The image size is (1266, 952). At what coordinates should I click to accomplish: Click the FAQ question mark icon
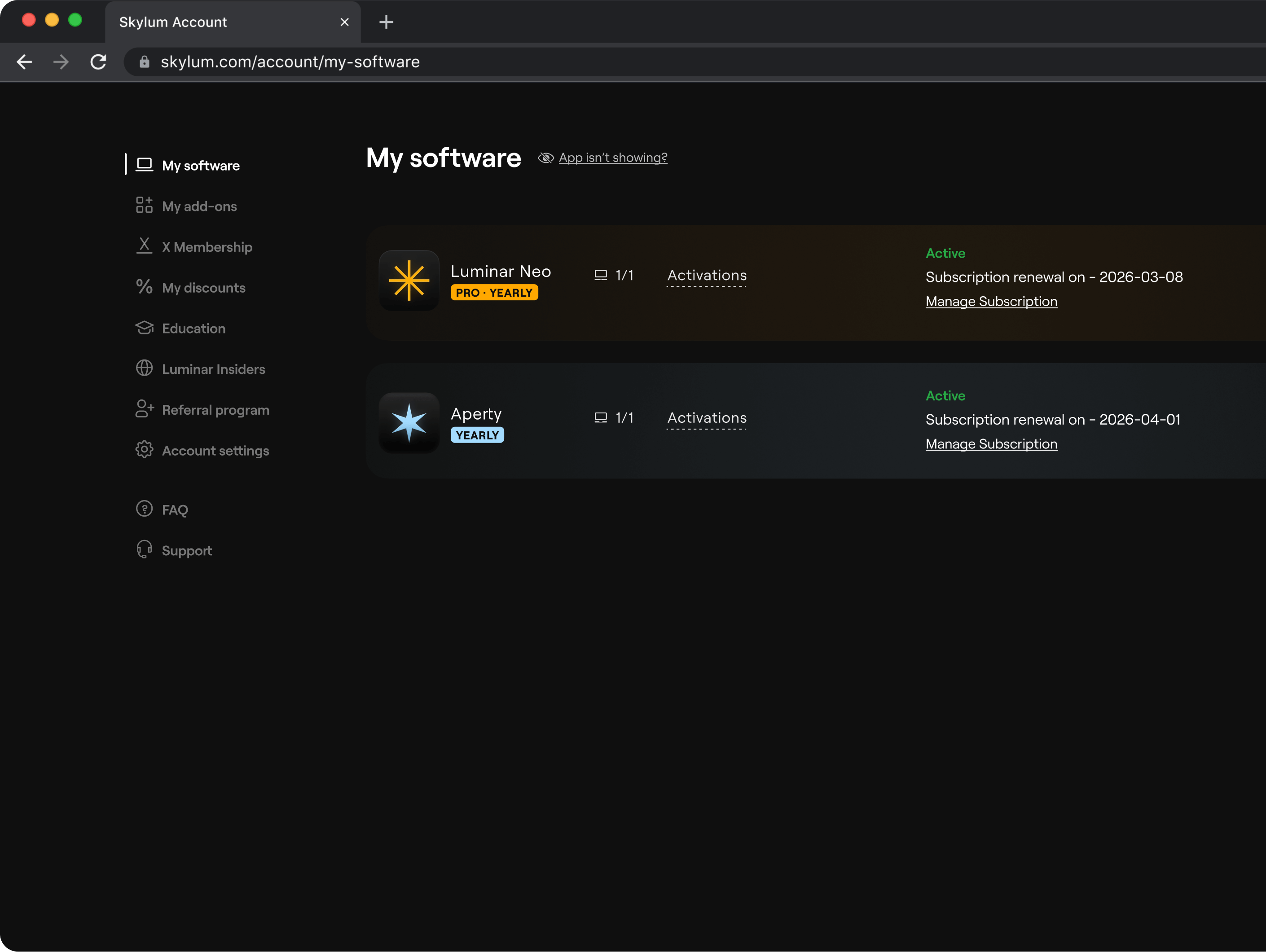[x=144, y=509]
